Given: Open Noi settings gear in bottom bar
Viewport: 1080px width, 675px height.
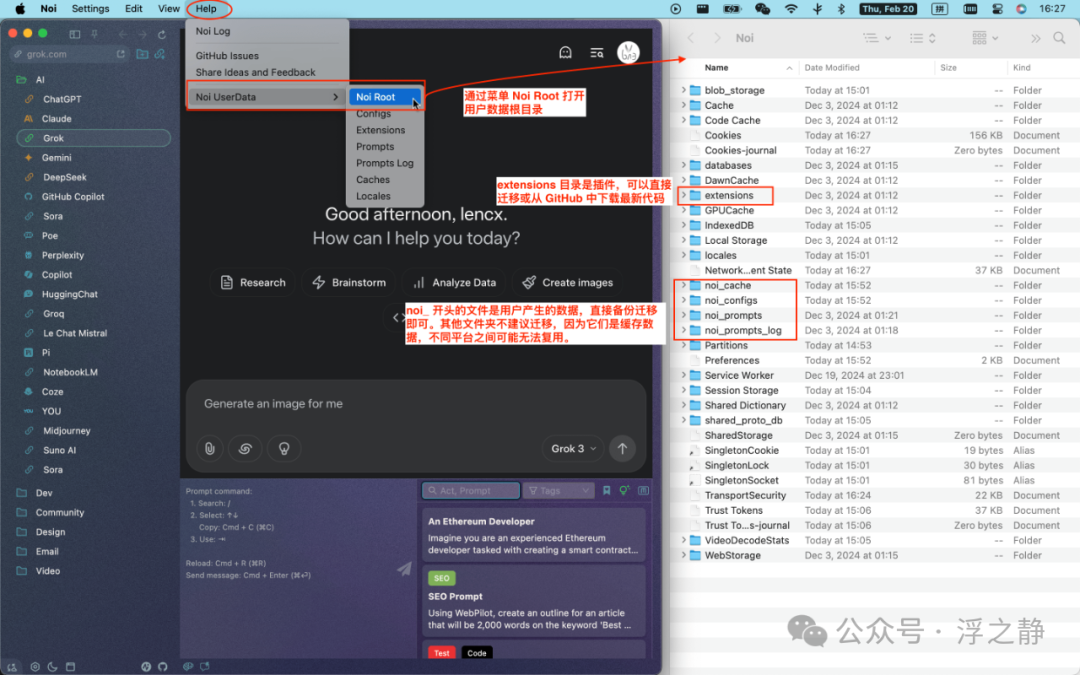Looking at the screenshot, I should coord(34,667).
